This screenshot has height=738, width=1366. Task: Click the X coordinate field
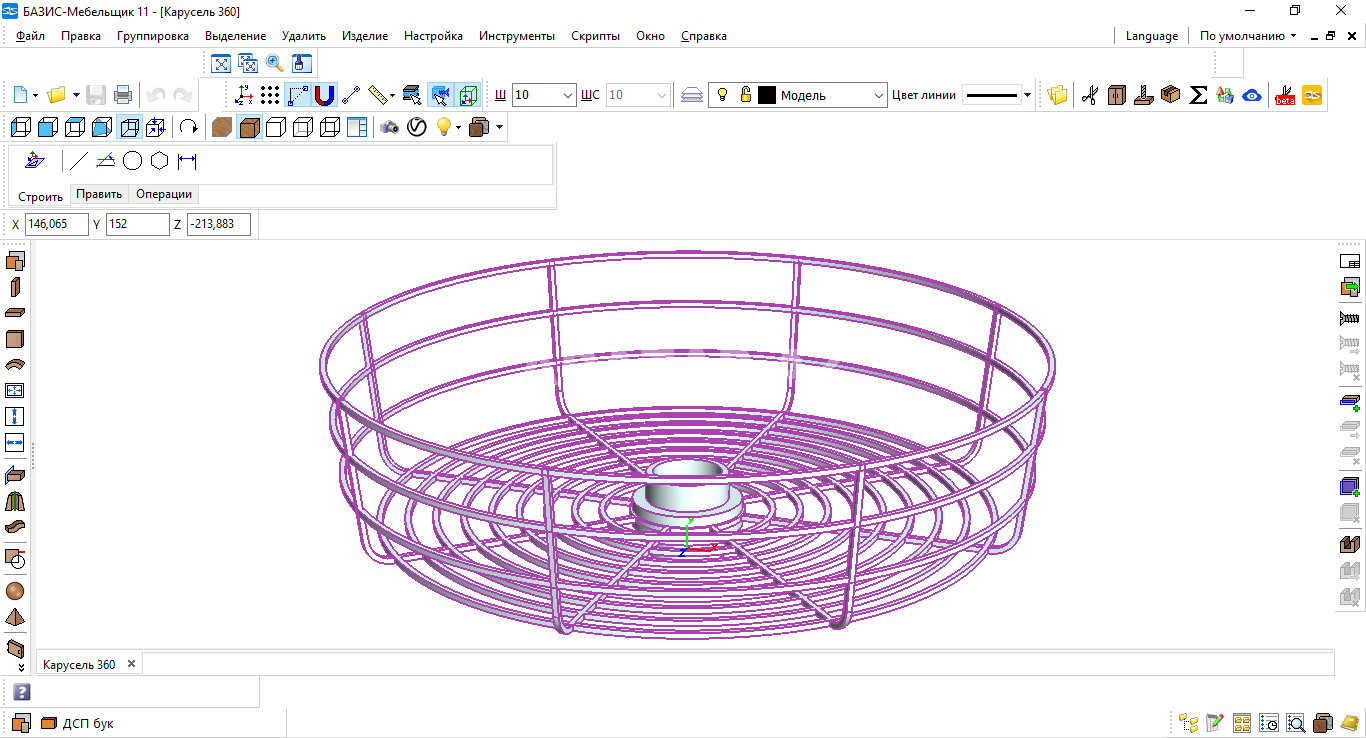57,224
